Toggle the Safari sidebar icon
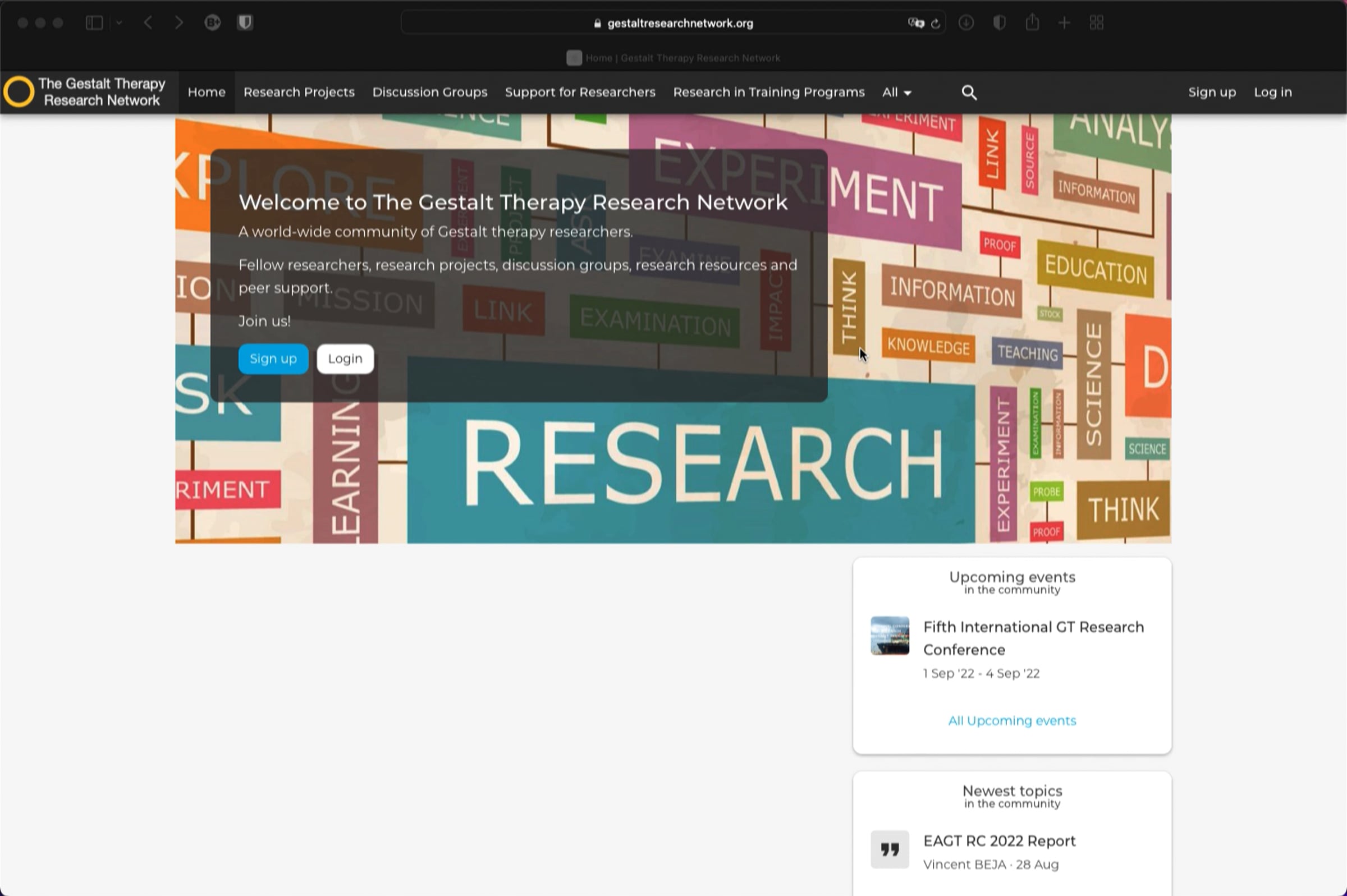Screen dimensions: 1347x896 94,23
